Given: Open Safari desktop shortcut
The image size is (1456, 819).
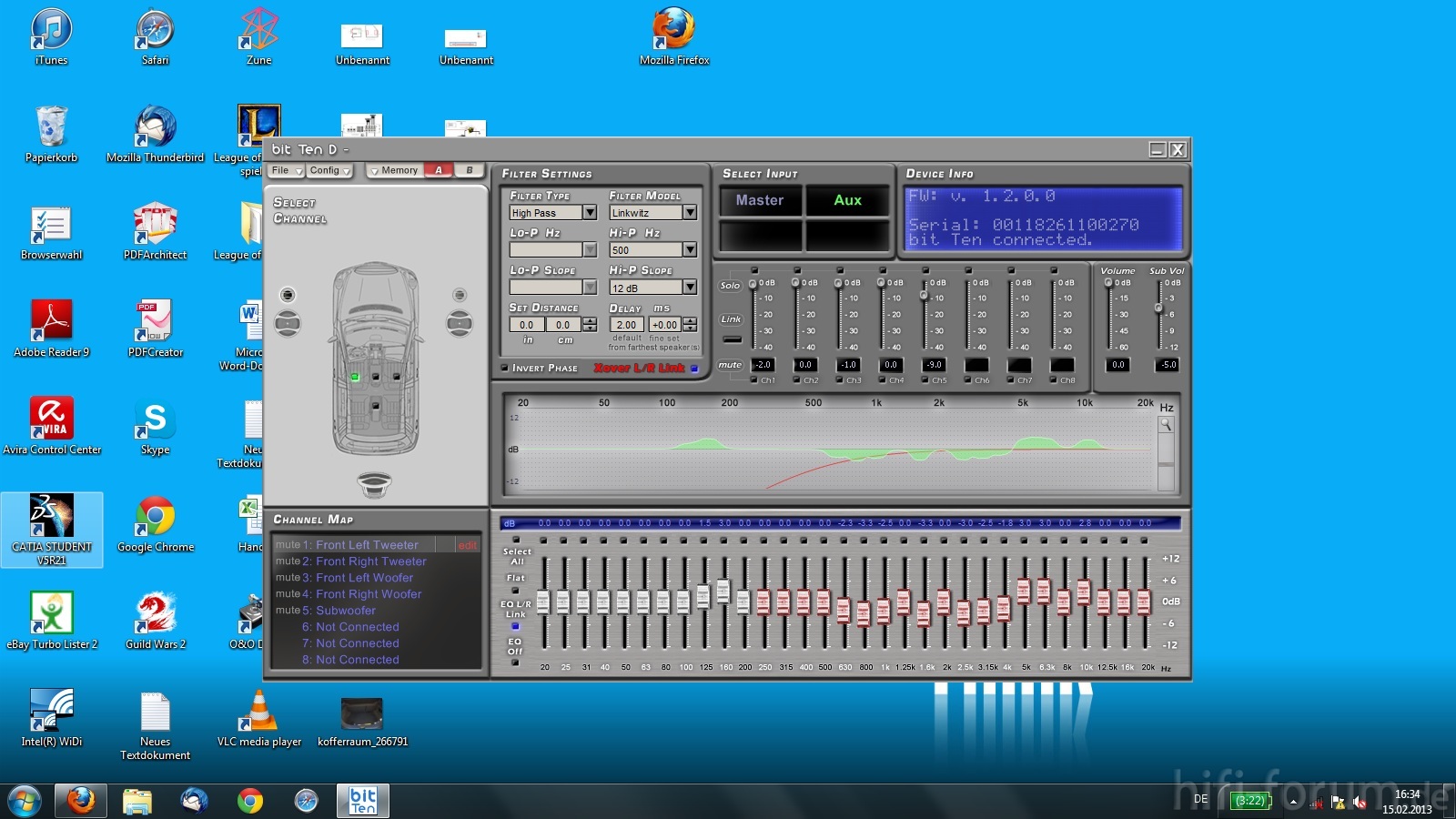Looking at the screenshot, I should click(x=156, y=36).
